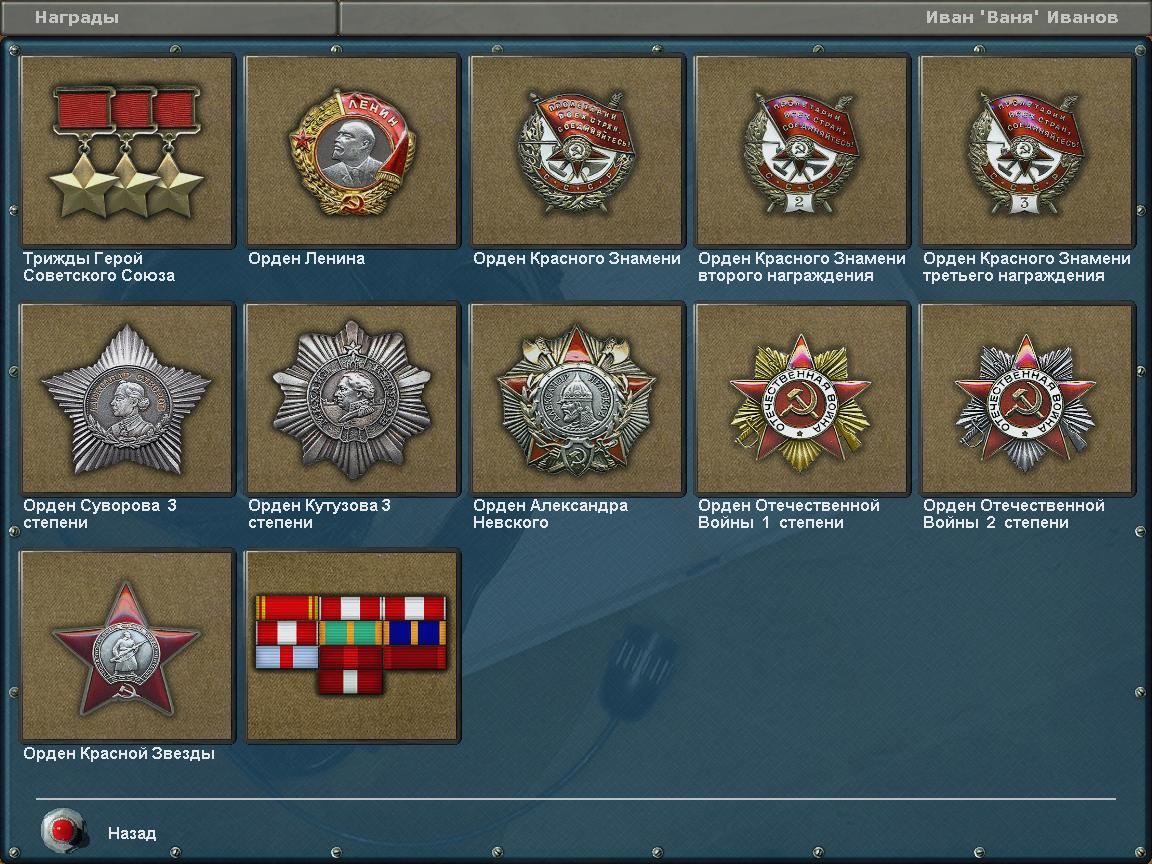Click the Order of Lenin medal

tap(352, 151)
